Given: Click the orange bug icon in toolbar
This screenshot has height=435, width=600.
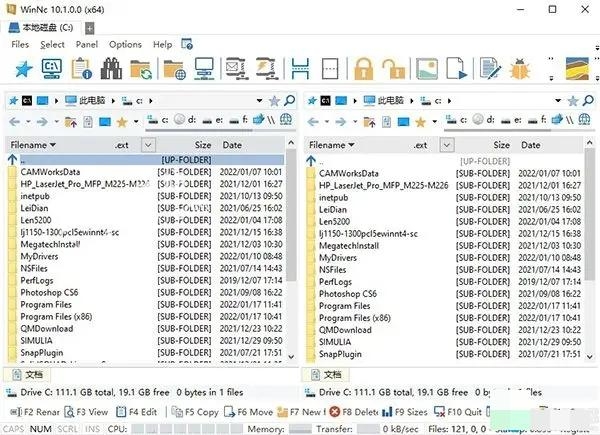Looking at the screenshot, I should [519, 69].
